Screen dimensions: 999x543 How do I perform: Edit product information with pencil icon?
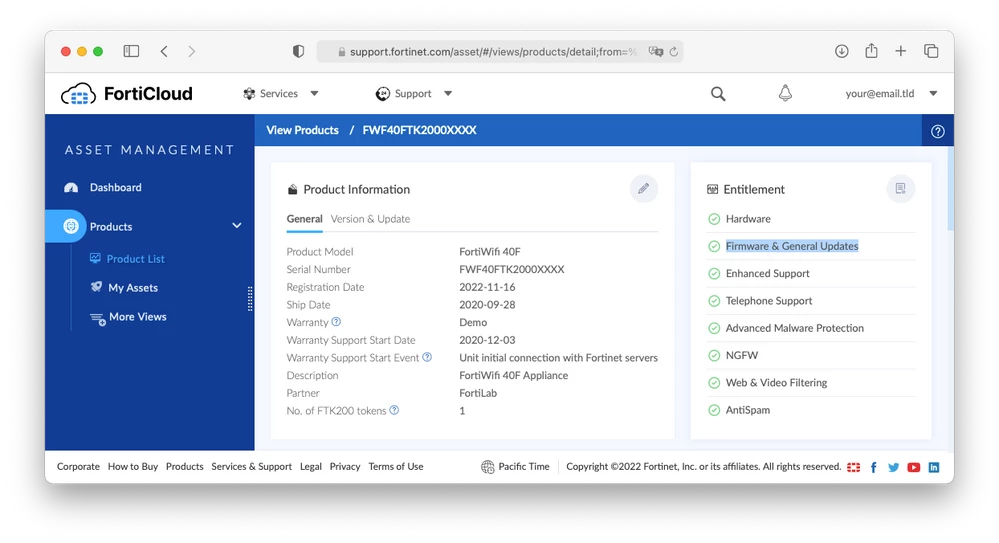click(x=643, y=189)
